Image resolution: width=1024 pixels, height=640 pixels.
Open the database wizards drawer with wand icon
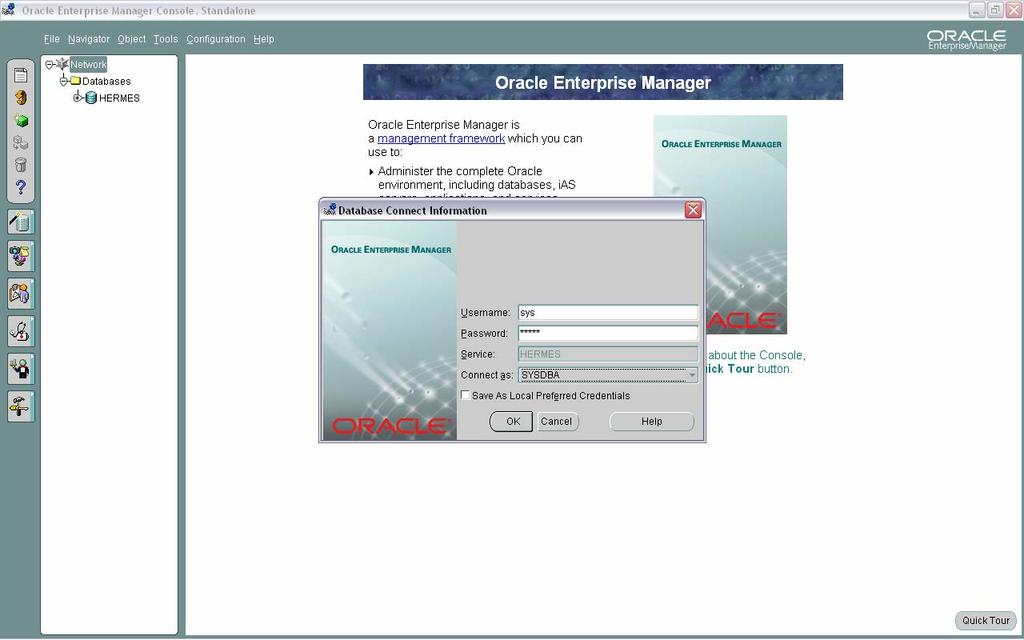pos(21,222)
